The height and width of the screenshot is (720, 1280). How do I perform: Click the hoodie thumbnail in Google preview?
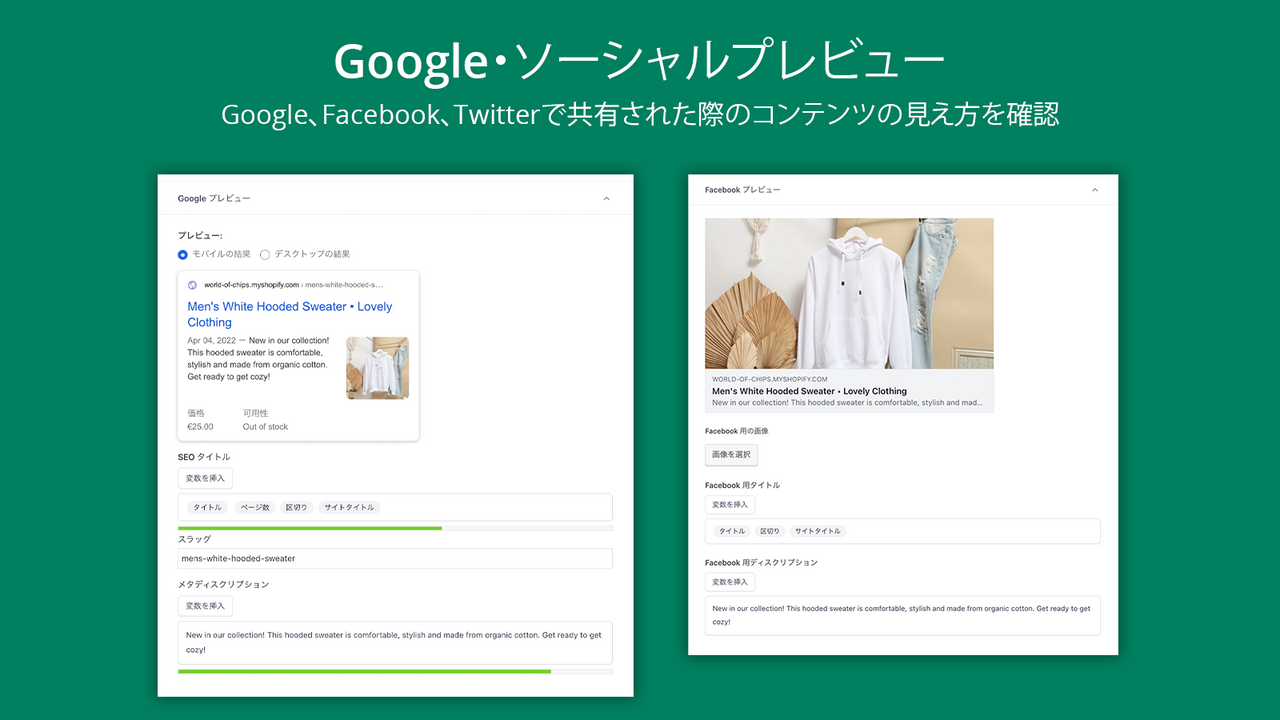point(378,368)
